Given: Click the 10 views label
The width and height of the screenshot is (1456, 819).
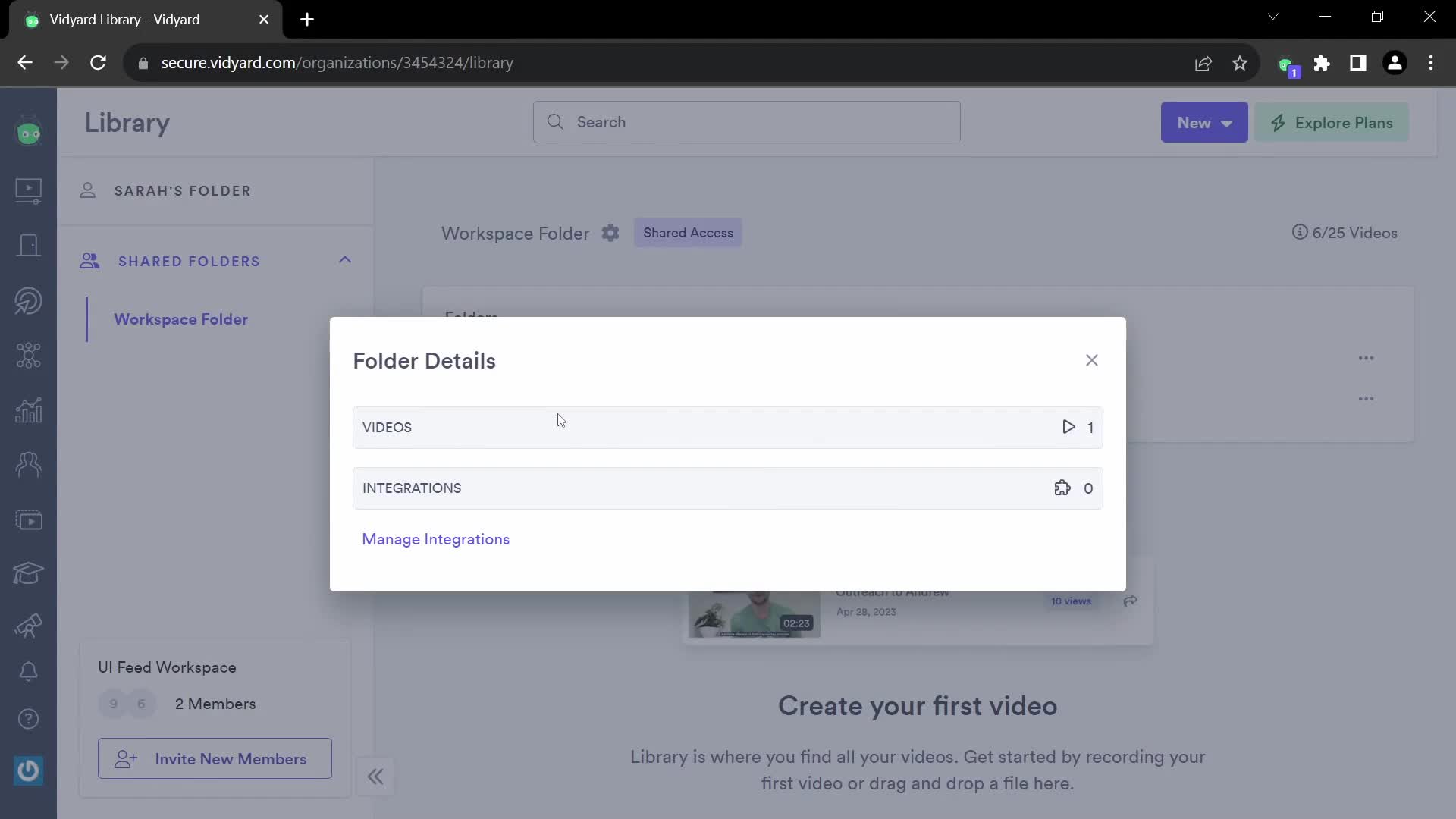Looking at the screenshot, I should point(1071,601).
